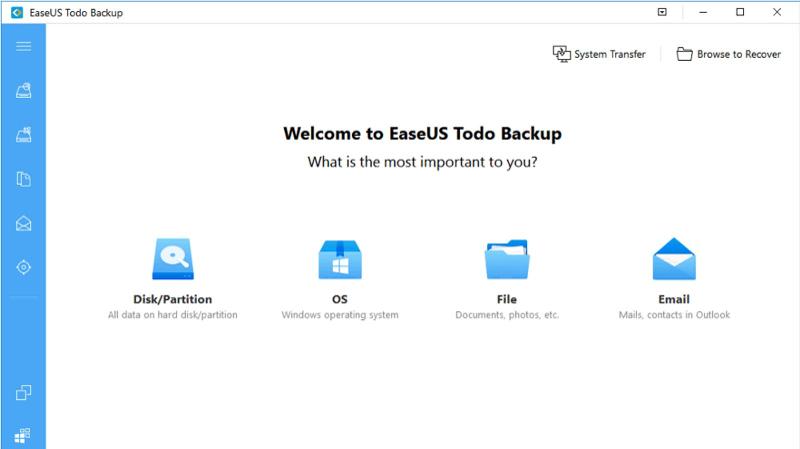The image size is (800, 449).
Task: Click the Browse to Recover folder icon
Action: point(684,54)
